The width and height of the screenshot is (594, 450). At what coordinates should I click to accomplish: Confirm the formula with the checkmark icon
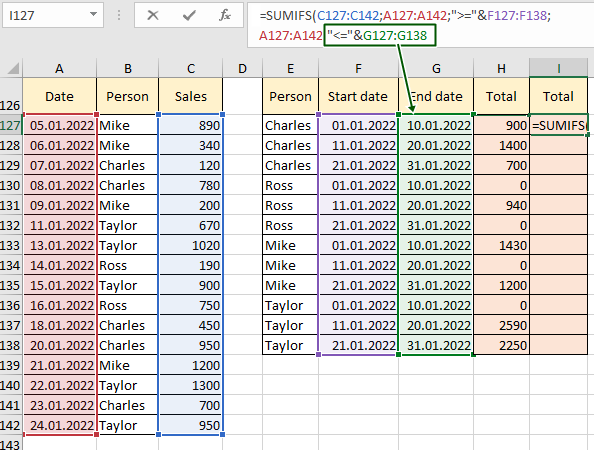[x=189, y=15]
